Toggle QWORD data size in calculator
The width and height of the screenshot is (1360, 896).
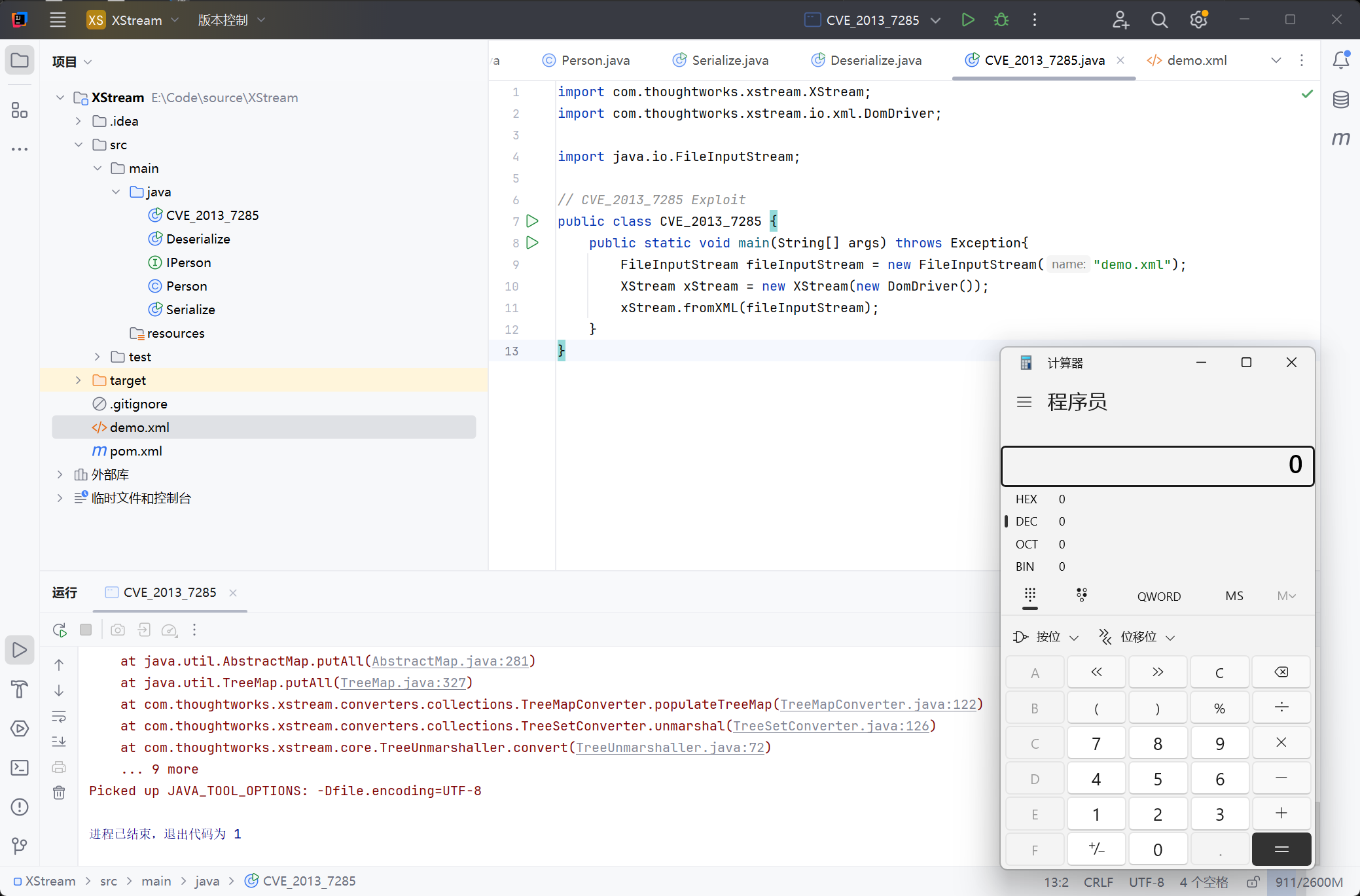(x=1158, y=596)
